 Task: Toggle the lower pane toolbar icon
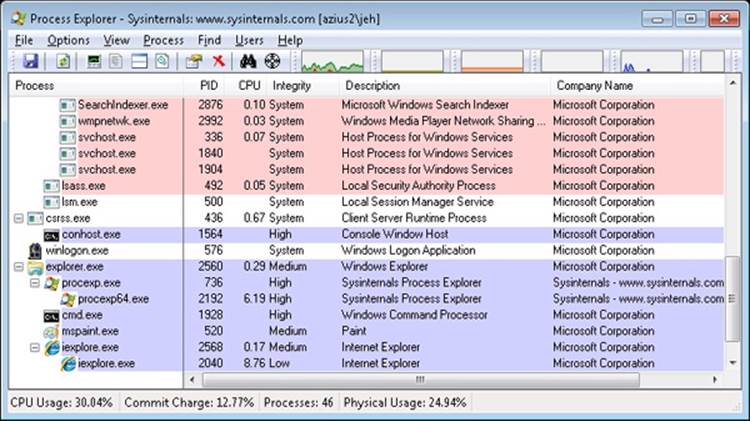(x=139, y=61)
